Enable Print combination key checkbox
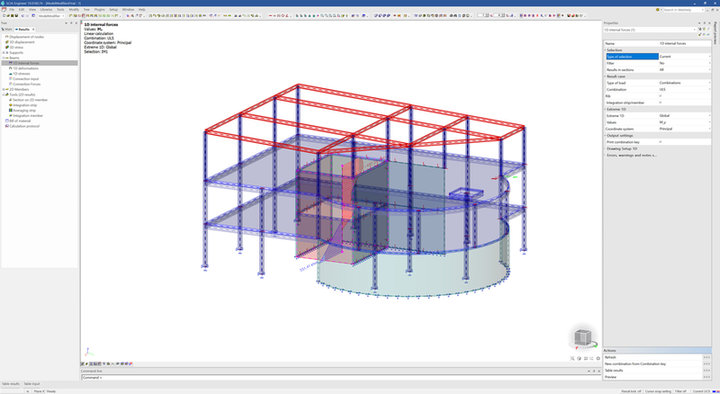Viewport: 720px width, 394px height. point(660,142)
